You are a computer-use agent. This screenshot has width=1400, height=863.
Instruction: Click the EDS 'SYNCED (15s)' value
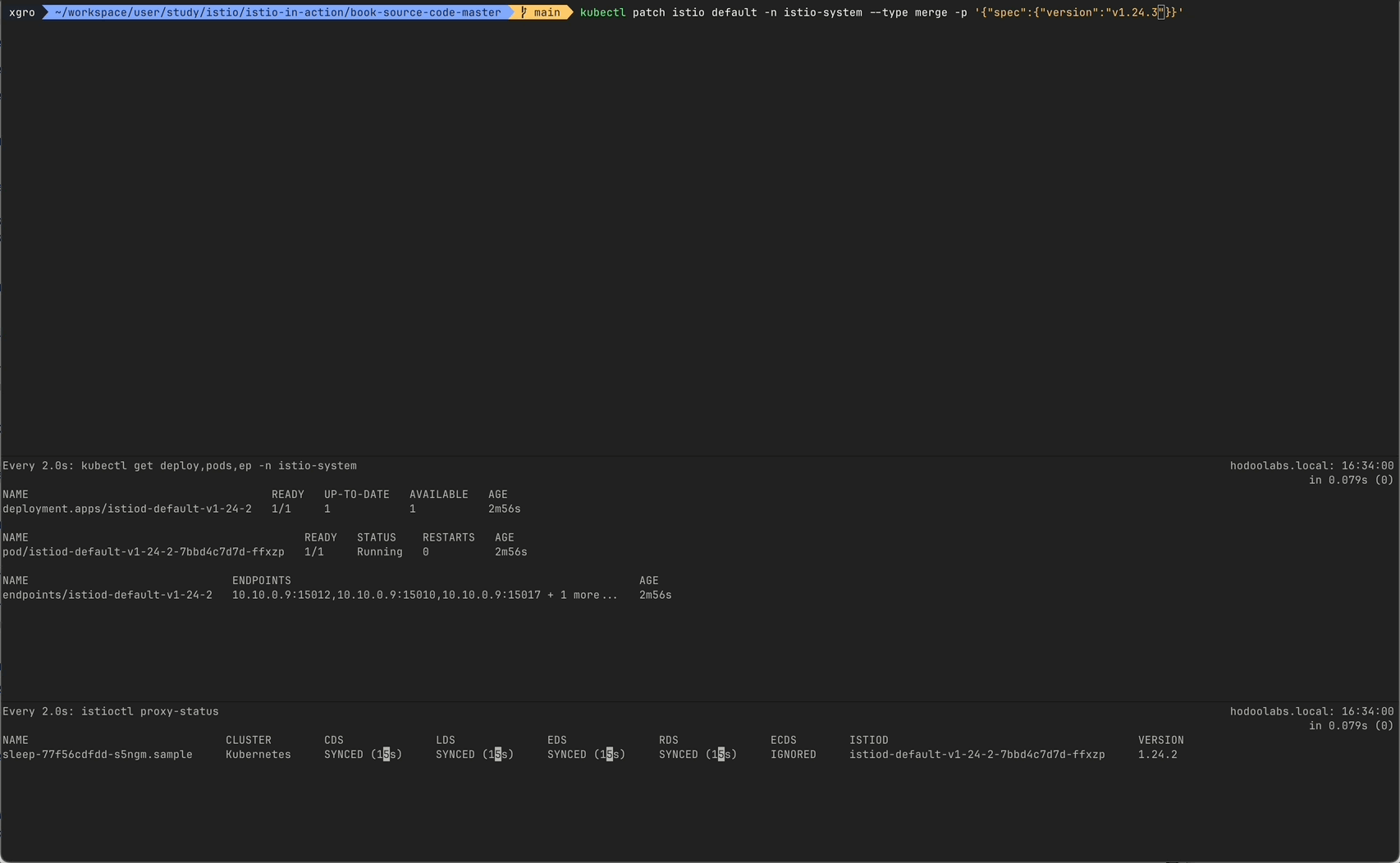[586, 755]
